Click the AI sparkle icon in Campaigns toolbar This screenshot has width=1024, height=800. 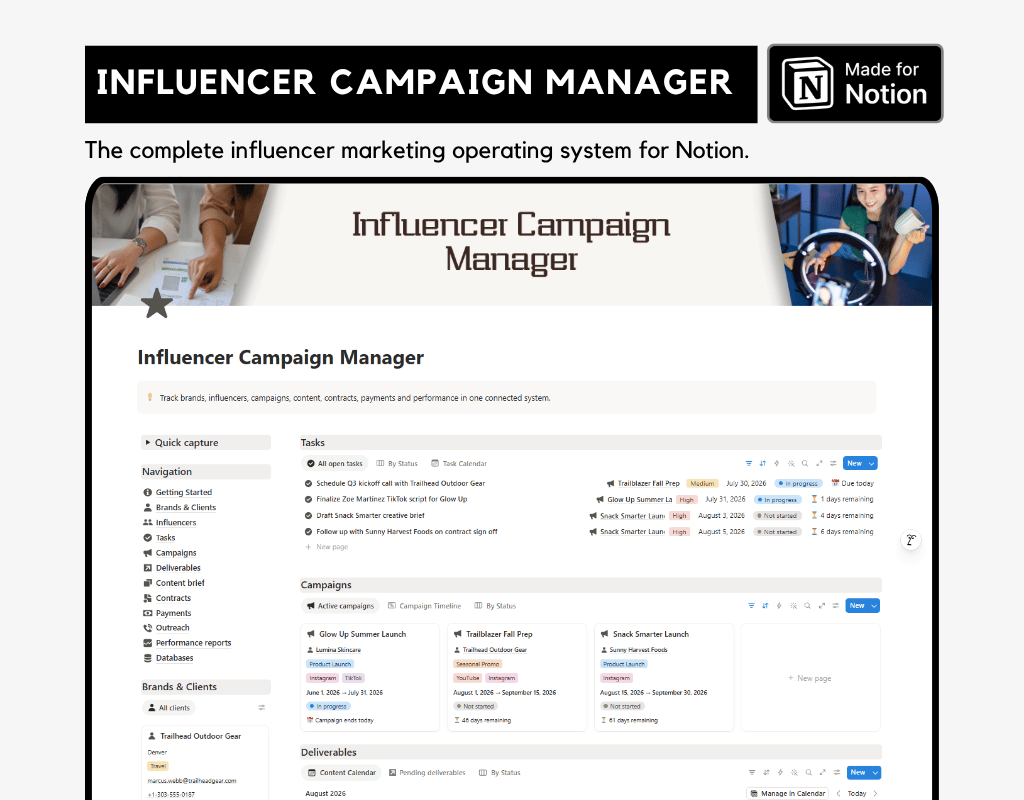[x=793, y=606]
